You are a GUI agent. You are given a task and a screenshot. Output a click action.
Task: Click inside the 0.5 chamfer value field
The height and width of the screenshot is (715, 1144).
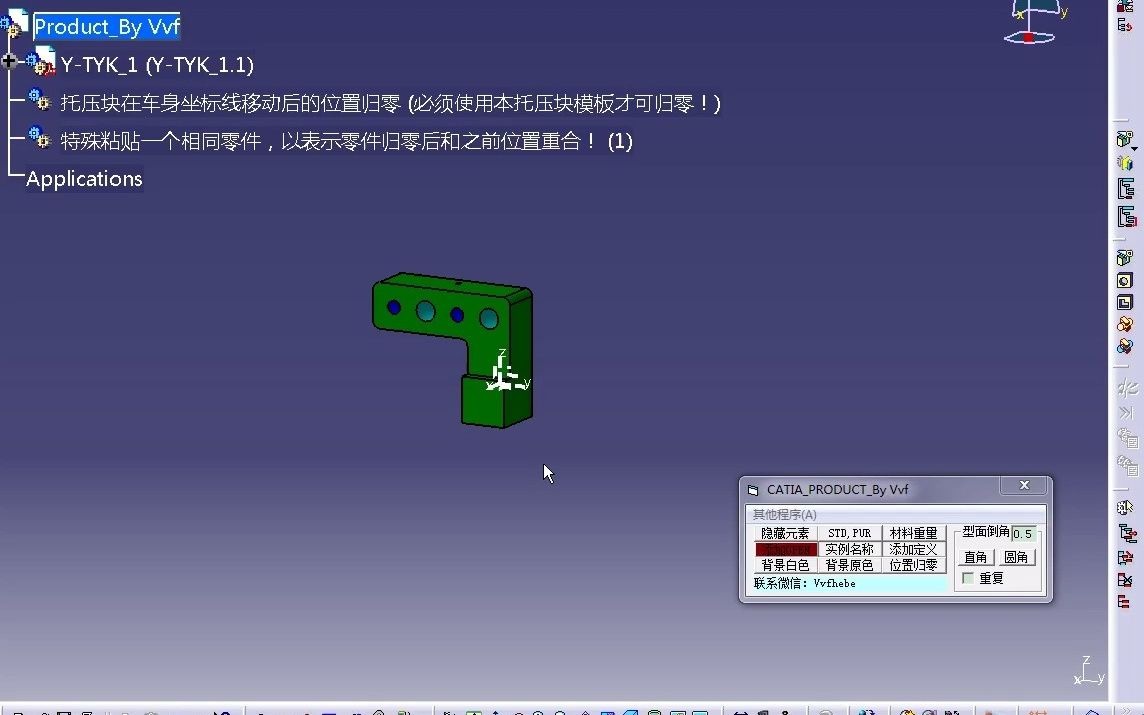coord(1024,534)
